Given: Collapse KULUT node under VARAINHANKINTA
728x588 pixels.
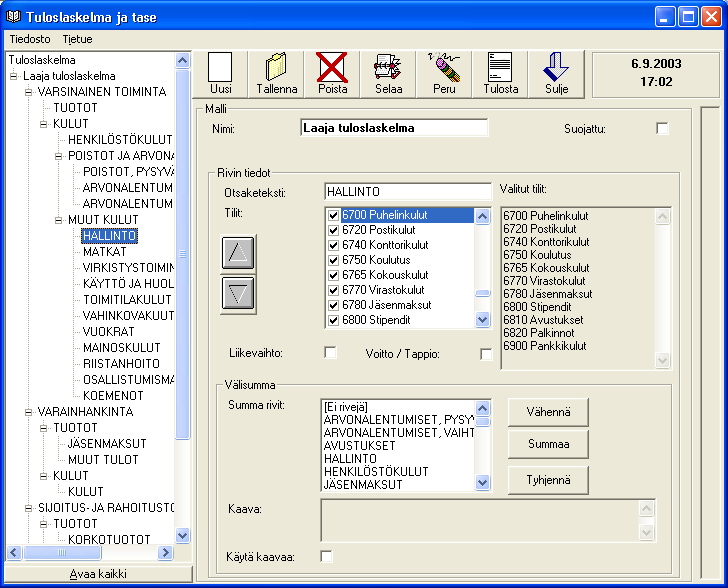Looking at the screenshot, I should click(x=43, y=476).
